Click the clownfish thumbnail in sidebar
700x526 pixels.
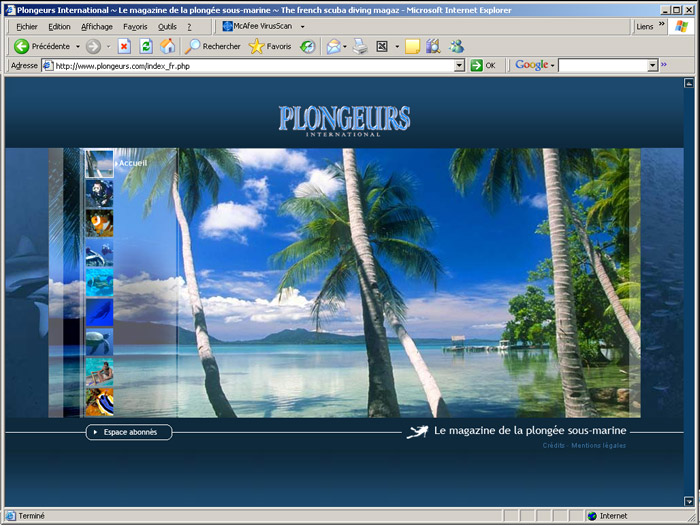tap(99, 222)
